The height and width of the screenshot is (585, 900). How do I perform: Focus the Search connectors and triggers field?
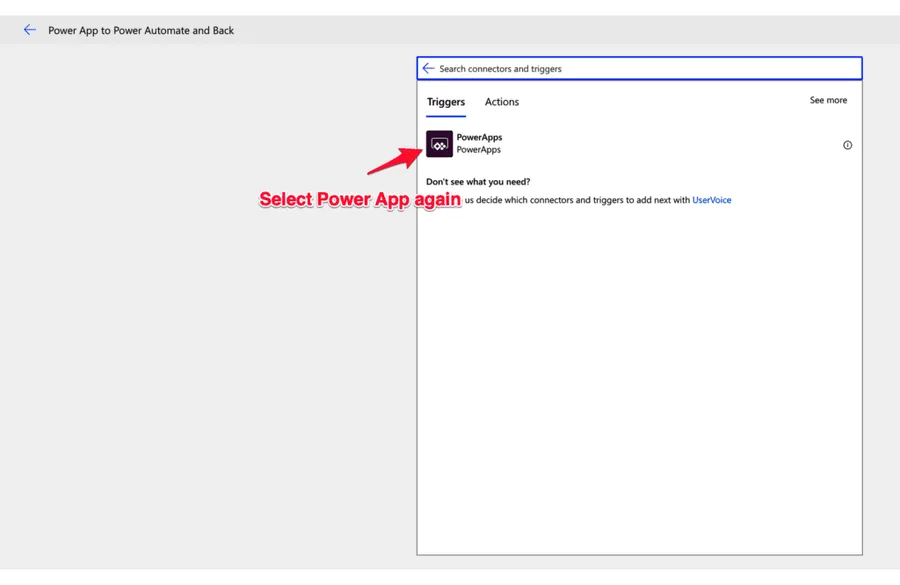click(x=640, y=69)
